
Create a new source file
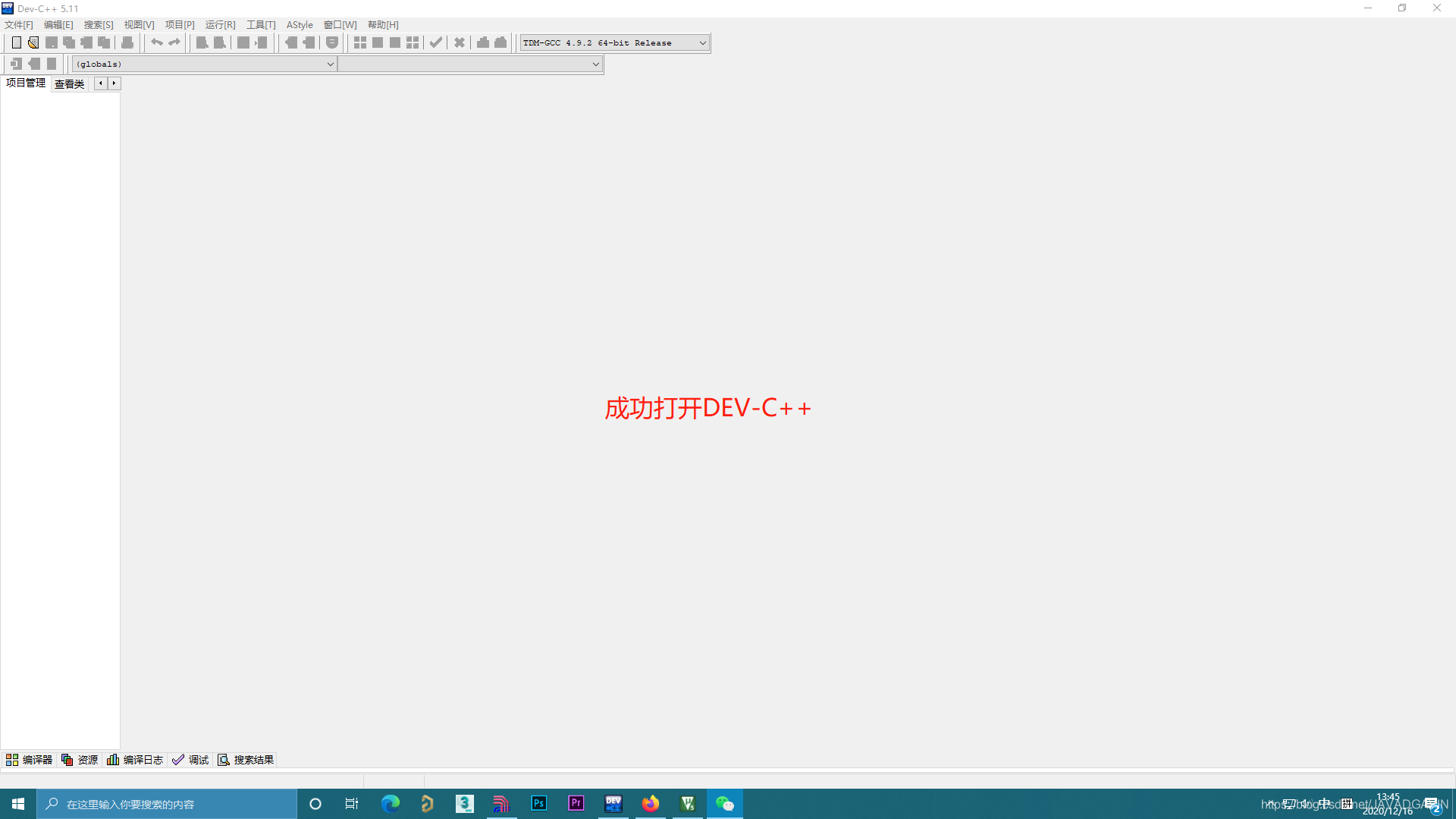16,42
